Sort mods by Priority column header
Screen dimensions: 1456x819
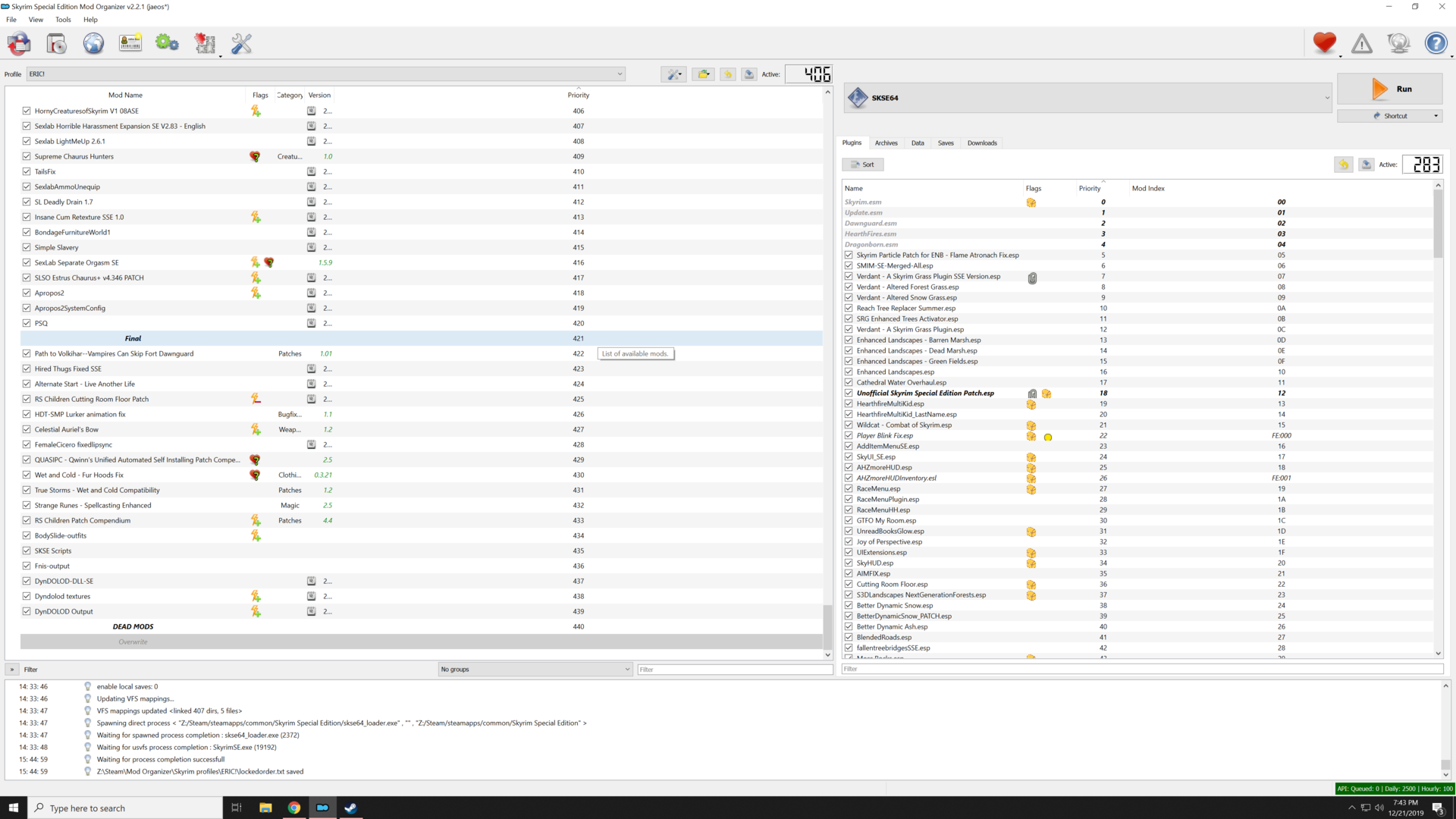tap(578, 95)
